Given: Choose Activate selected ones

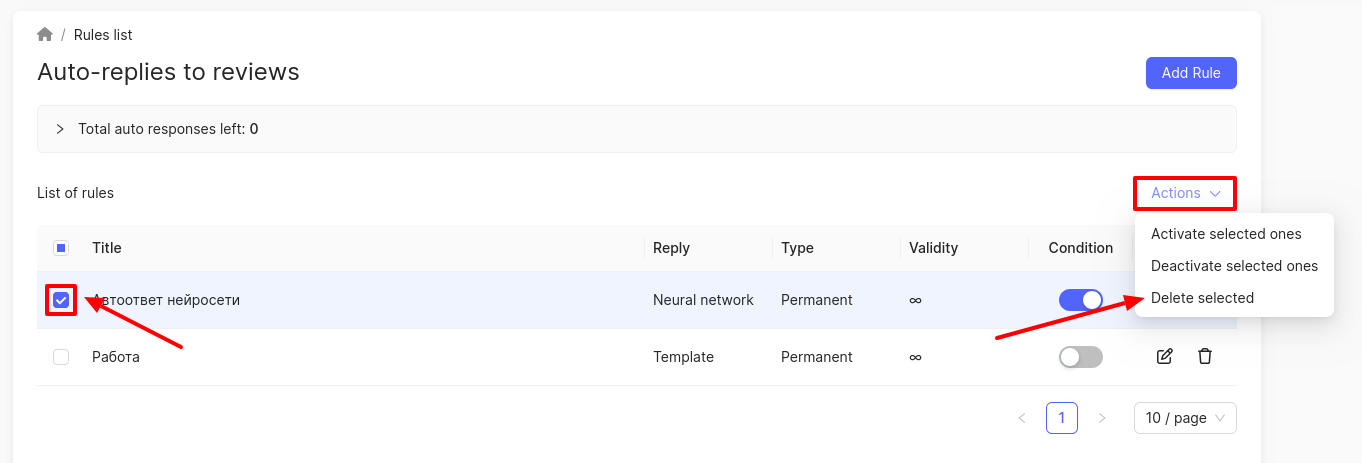Looking at the screenshot, I should 1226,234.
